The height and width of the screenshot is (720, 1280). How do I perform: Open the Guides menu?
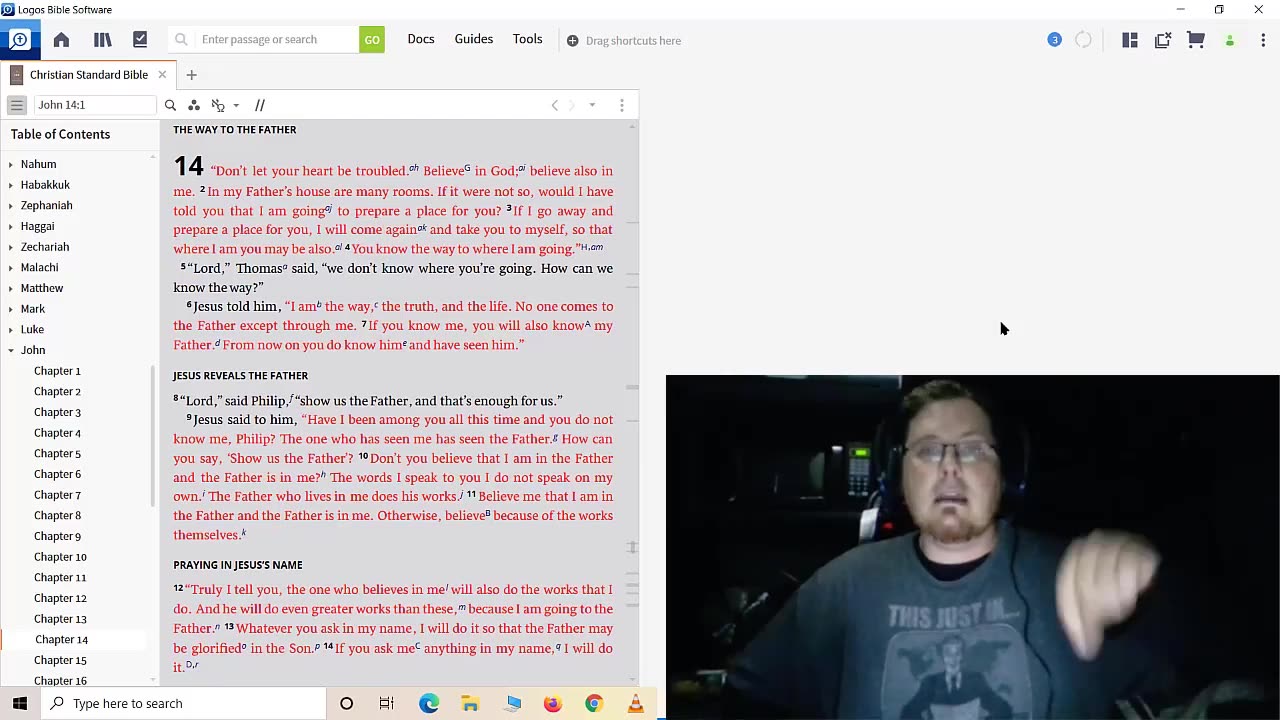coord(474,39)
